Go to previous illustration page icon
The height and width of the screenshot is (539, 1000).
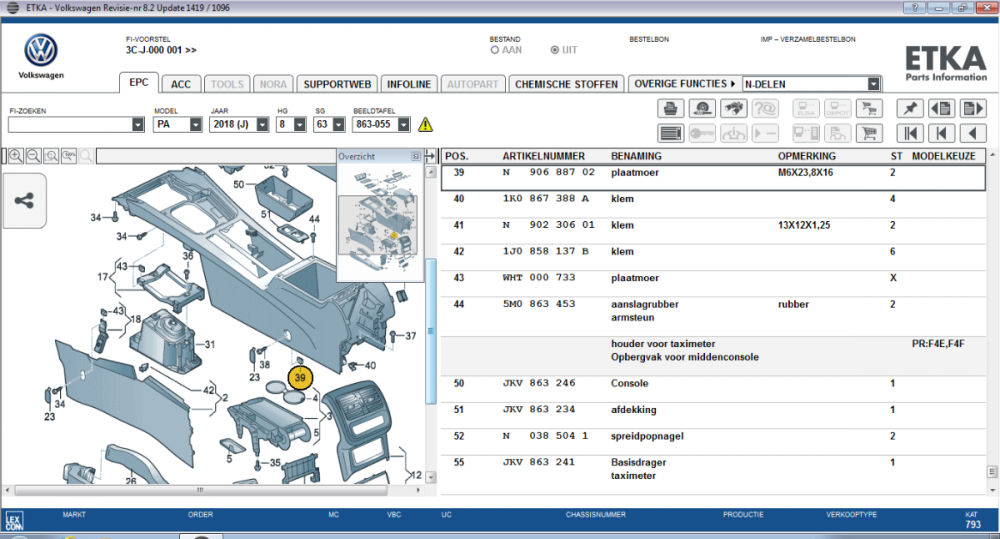pos(942,108)
